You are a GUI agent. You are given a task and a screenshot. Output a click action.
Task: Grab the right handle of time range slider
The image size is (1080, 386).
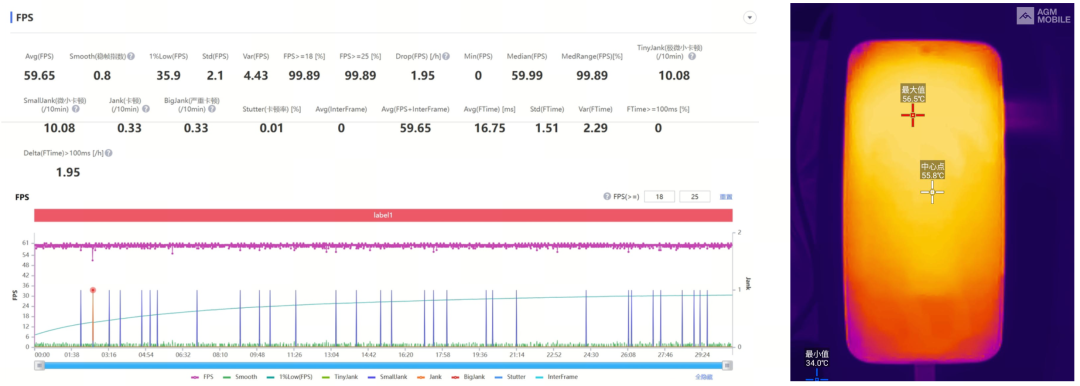[x=726, y=365]
